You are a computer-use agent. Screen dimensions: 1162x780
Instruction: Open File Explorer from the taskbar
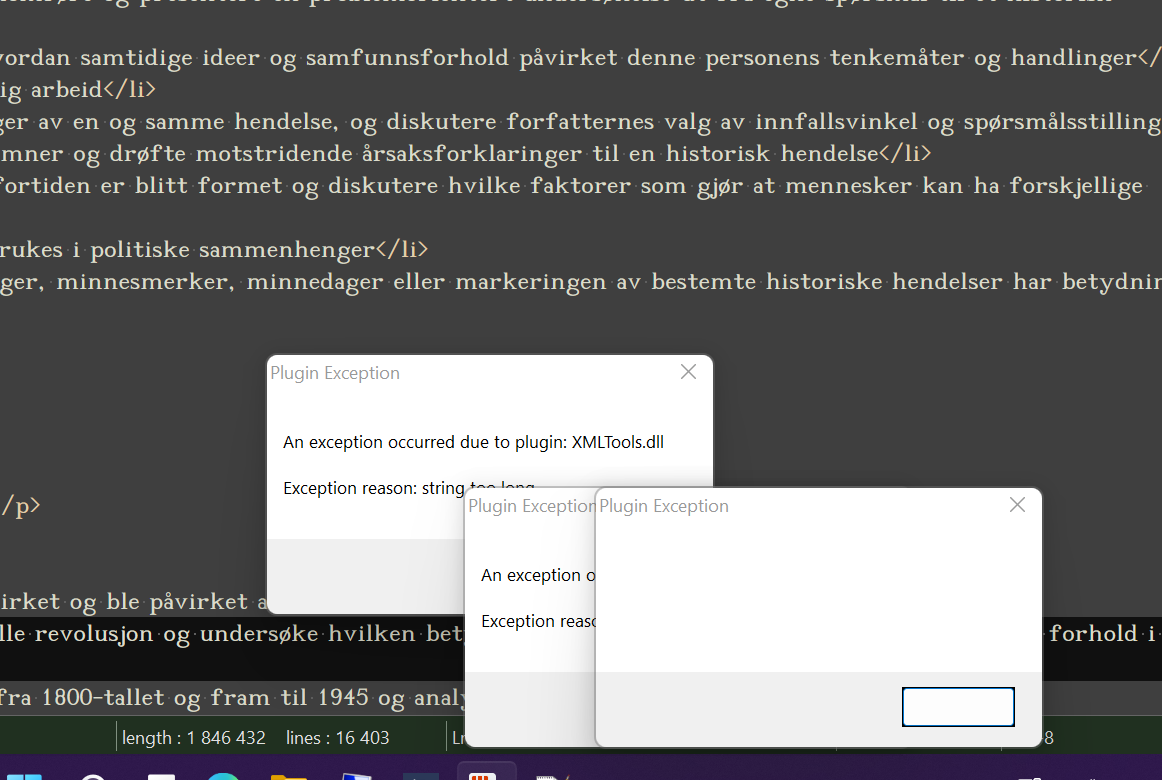tap(289, 776)
